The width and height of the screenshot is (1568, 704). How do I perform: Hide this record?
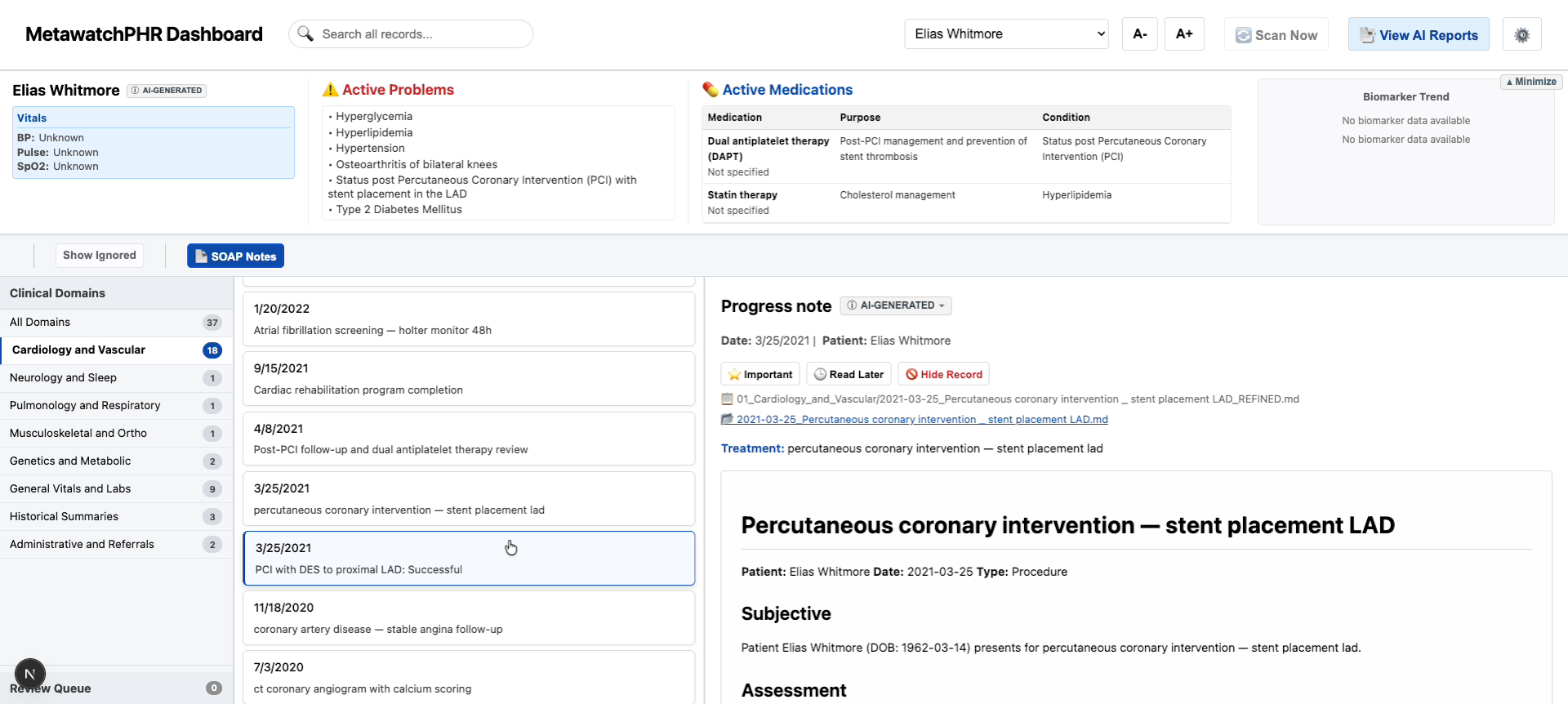coord(943,374)
